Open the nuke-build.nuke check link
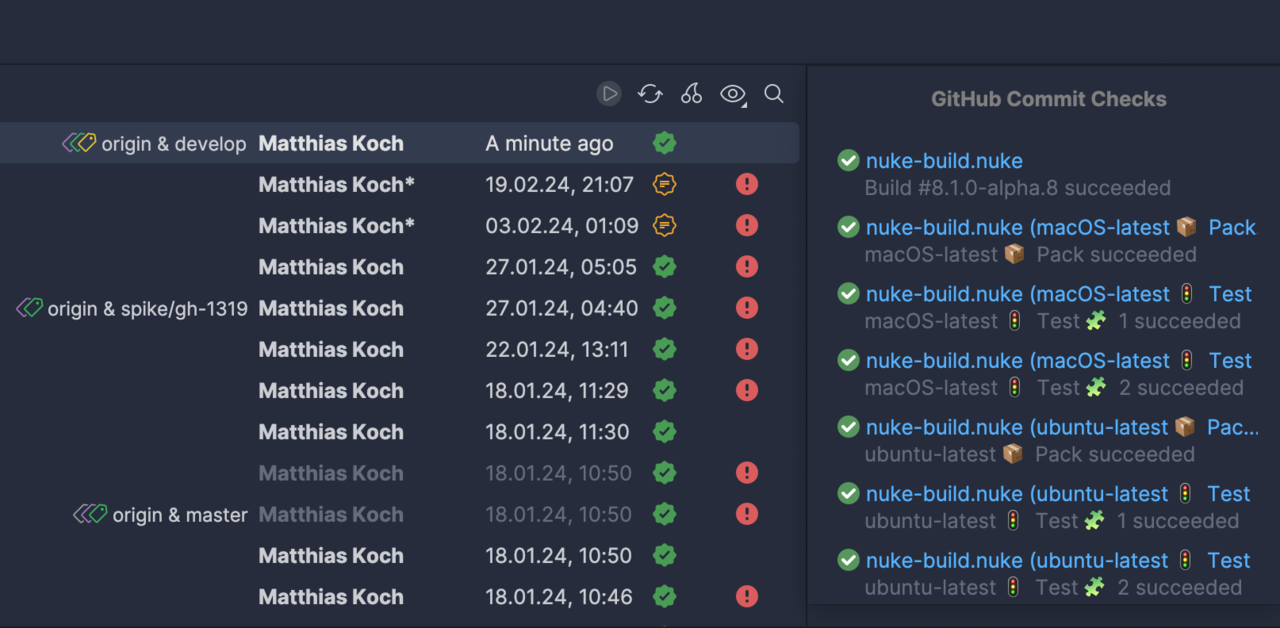The width and height of the screenshot is (1280, 628). (x=943, y=160)
